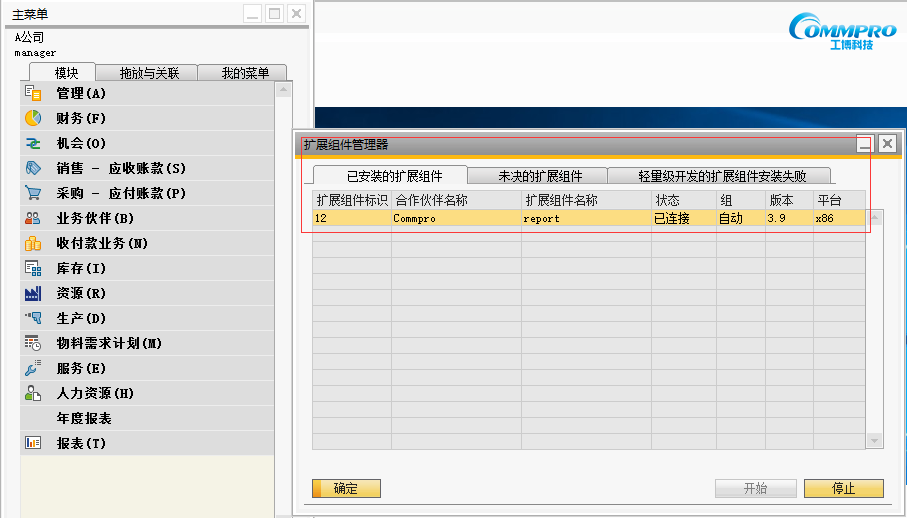The image size is (907, 518).
Task: Click the add-on table scroll up arrow
Action: (875, 218)
